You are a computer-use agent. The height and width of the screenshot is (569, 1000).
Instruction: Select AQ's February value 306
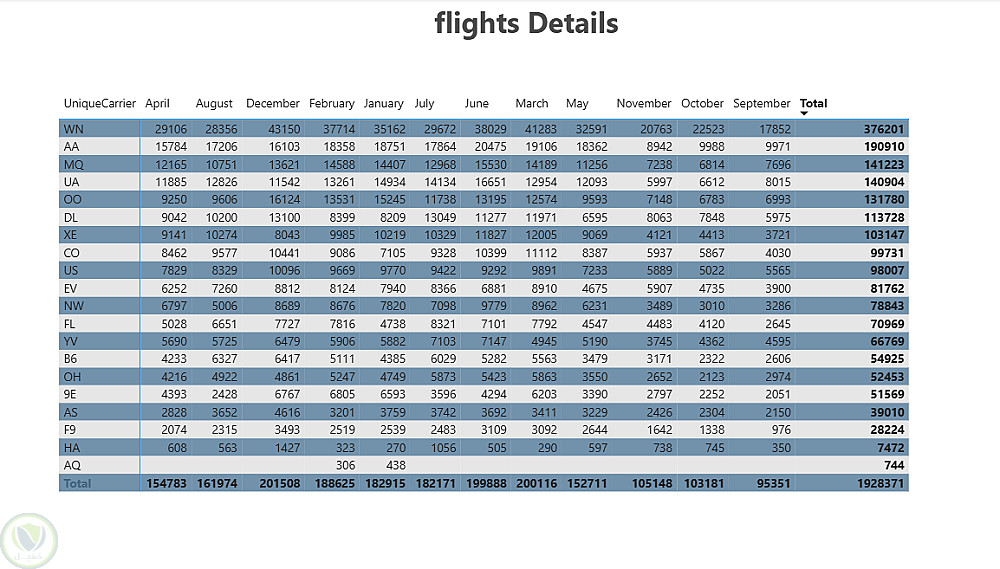click(x=345, y=465)
